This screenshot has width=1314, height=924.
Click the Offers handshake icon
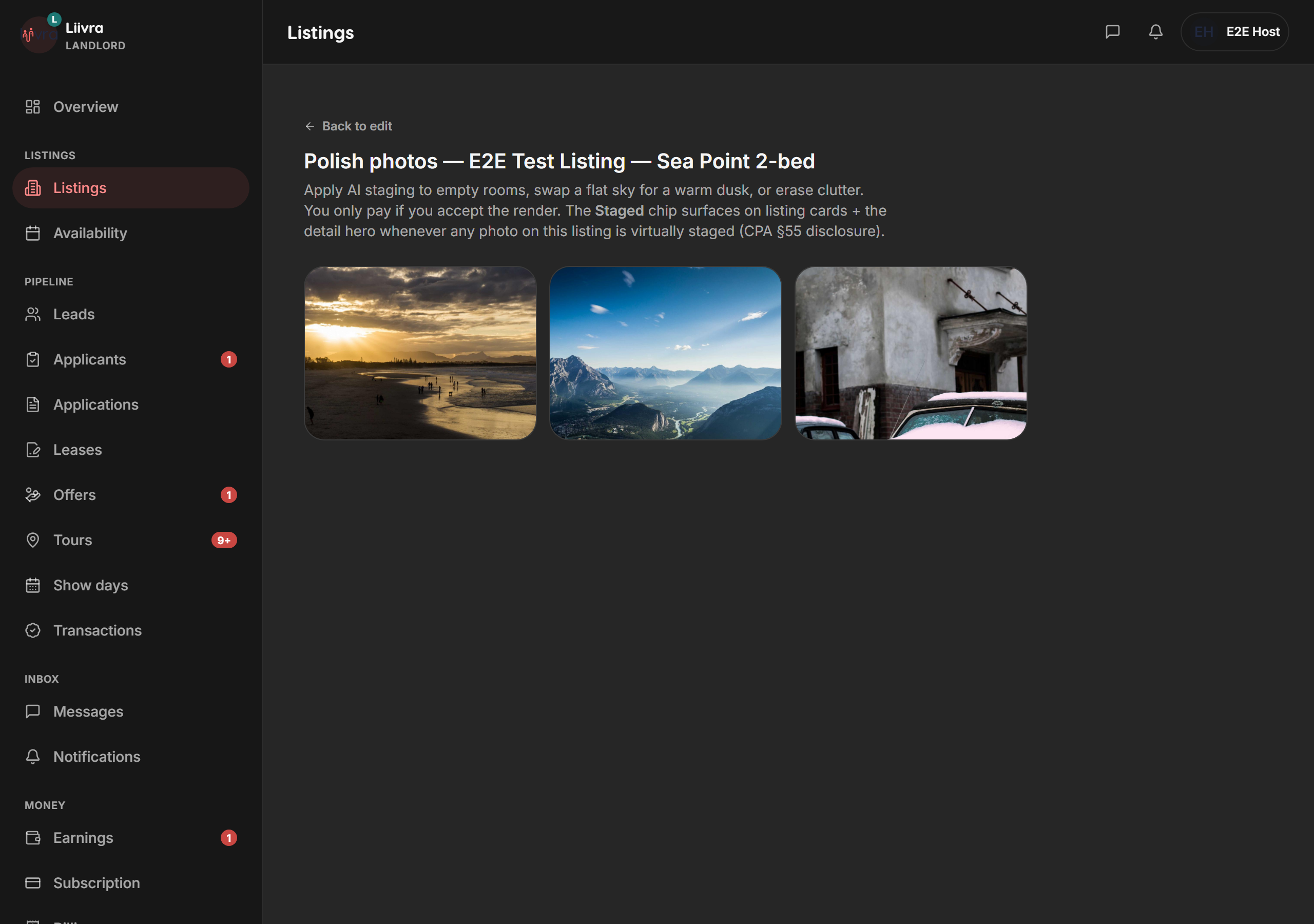[x=33, y=495]
